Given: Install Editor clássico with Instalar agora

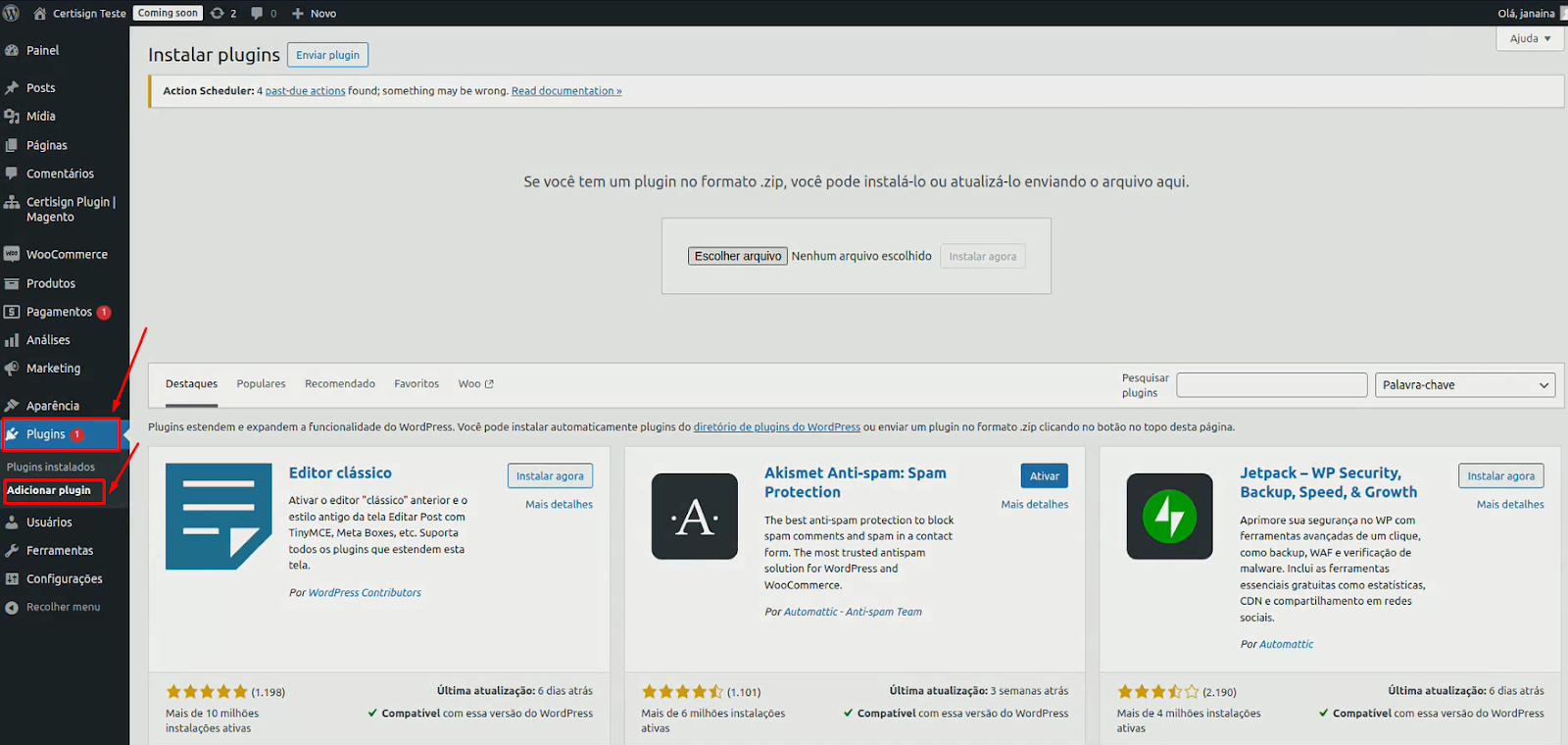Looking at the screenshot, I should click(x=550, y=475).
